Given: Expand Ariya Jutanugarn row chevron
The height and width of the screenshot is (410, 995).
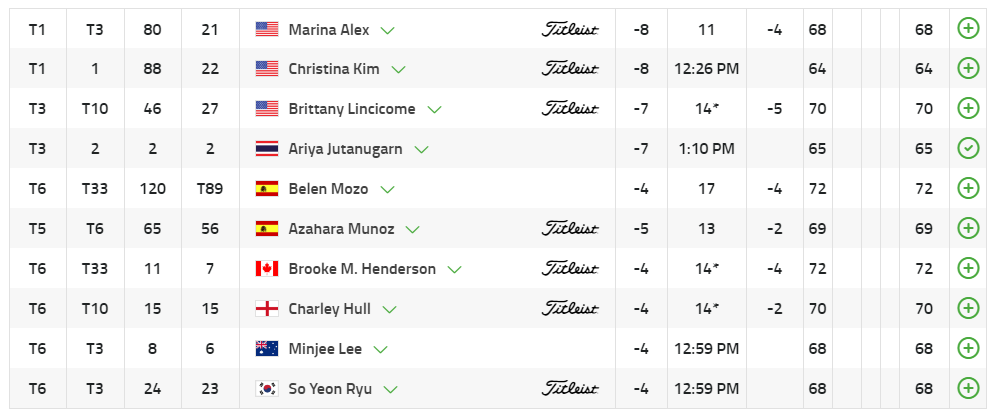Looking at the screenshot, I should click(x=421, y=150).
